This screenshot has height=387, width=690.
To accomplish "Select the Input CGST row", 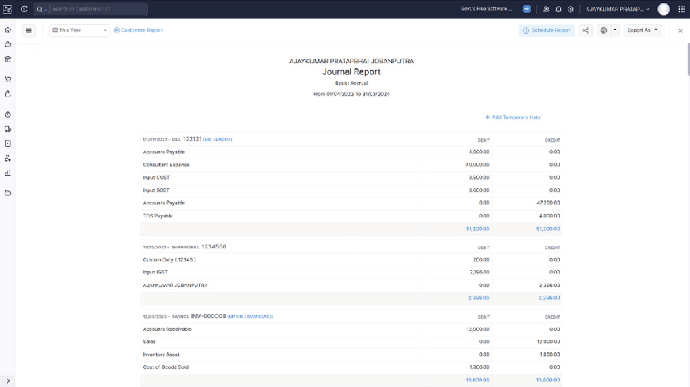I will point(351,177).
